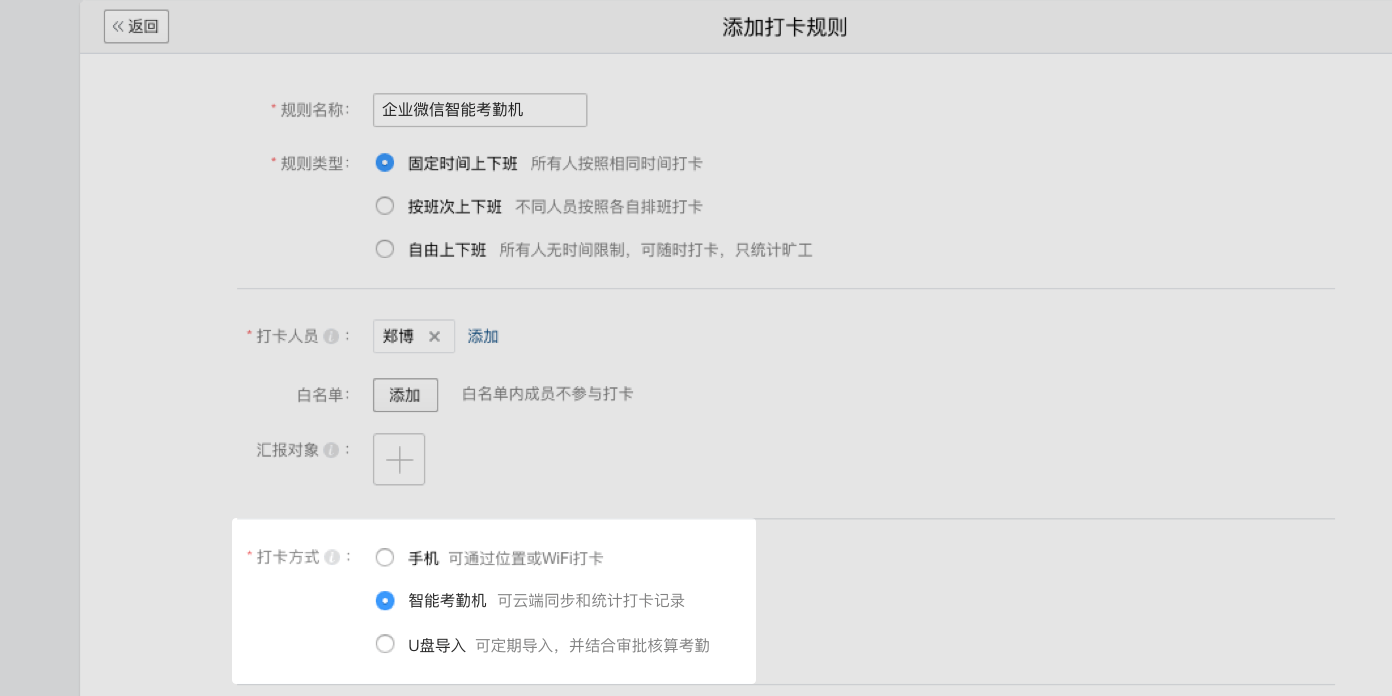
Task: Click info icon beside 汇报对象
Action: 331,451
